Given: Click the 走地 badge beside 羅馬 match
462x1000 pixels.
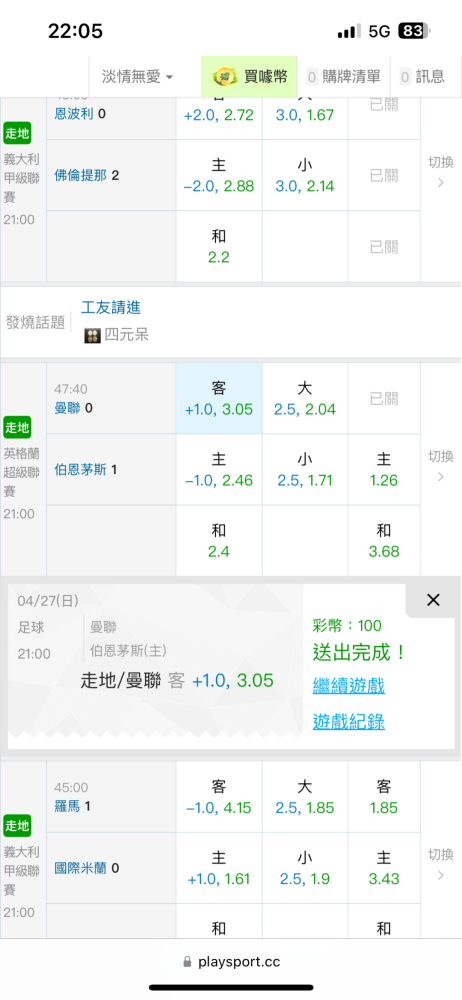Looking at the screenshot, I should [x=17, y=826].
